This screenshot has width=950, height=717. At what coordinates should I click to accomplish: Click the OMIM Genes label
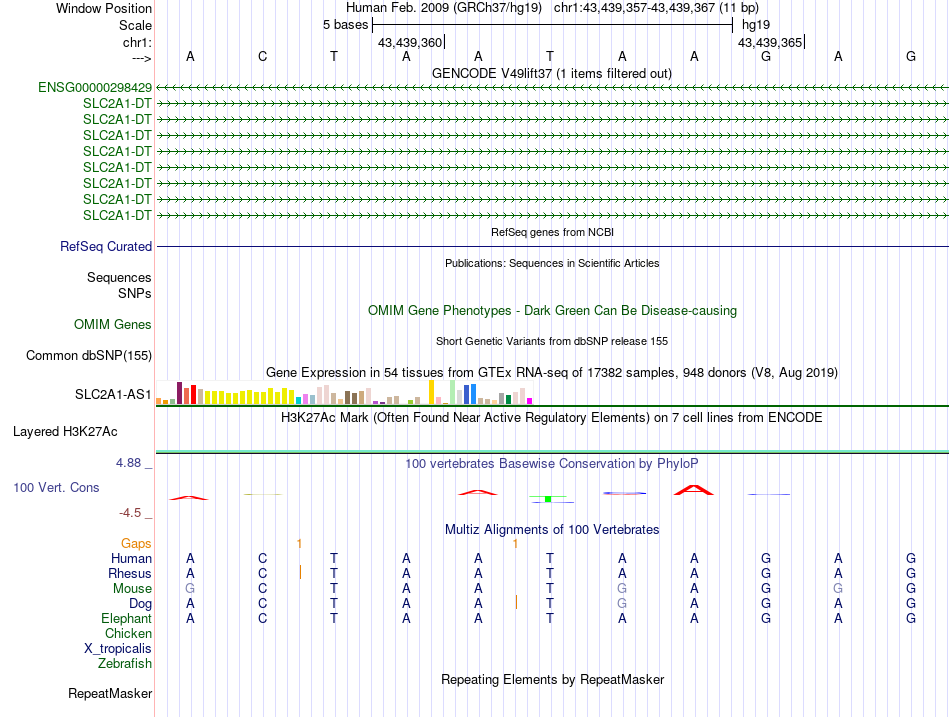pyautogui.click(x=113, y=324)
